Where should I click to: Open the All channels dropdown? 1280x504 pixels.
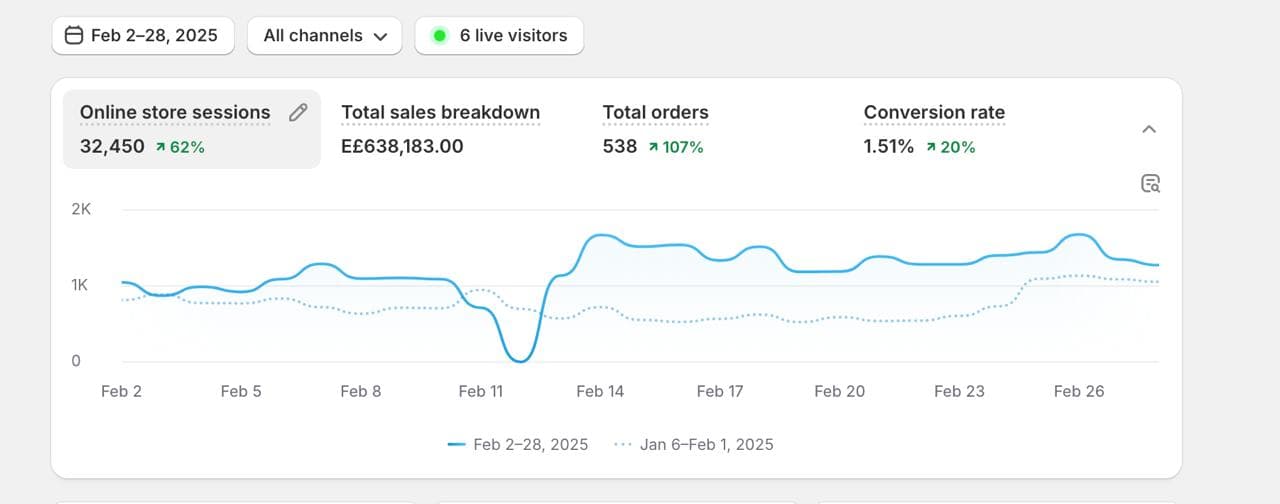point(325,36)
